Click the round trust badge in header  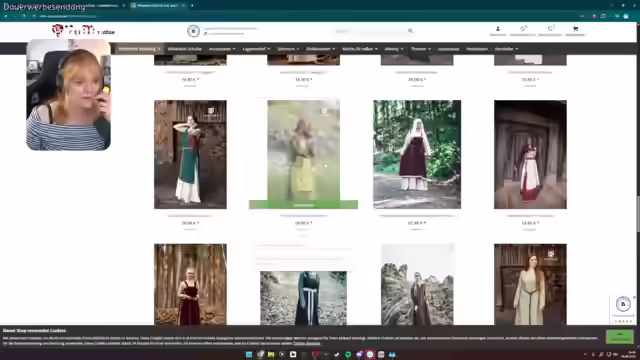point(193,31)
